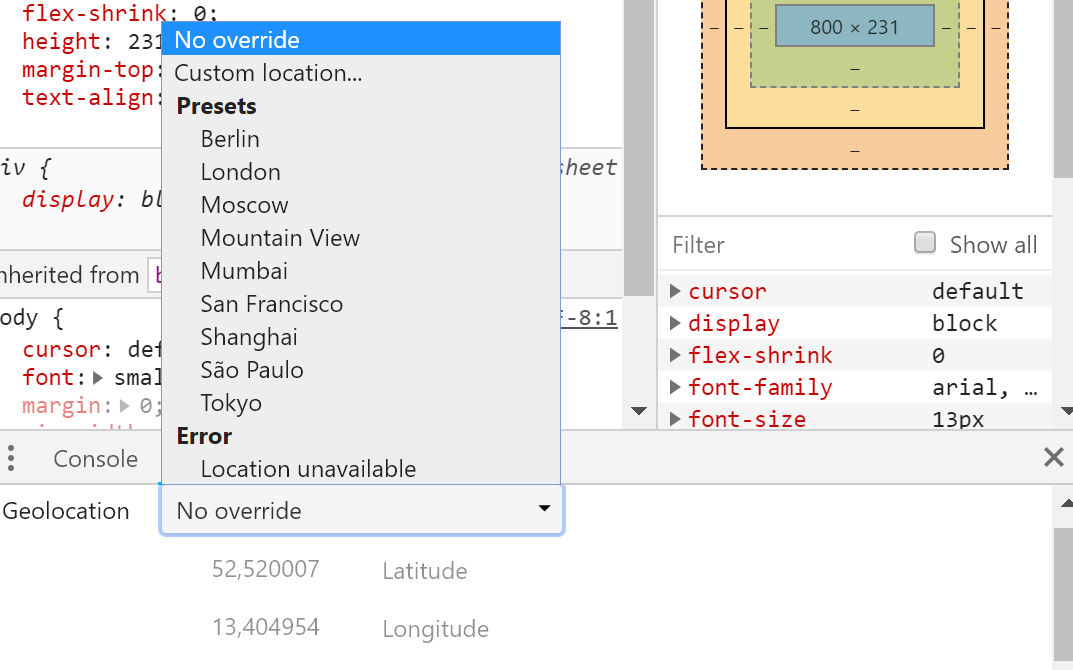Expand the flex-shrink computed property
This screenshot has height=670, width=1073.
(675, 356)
